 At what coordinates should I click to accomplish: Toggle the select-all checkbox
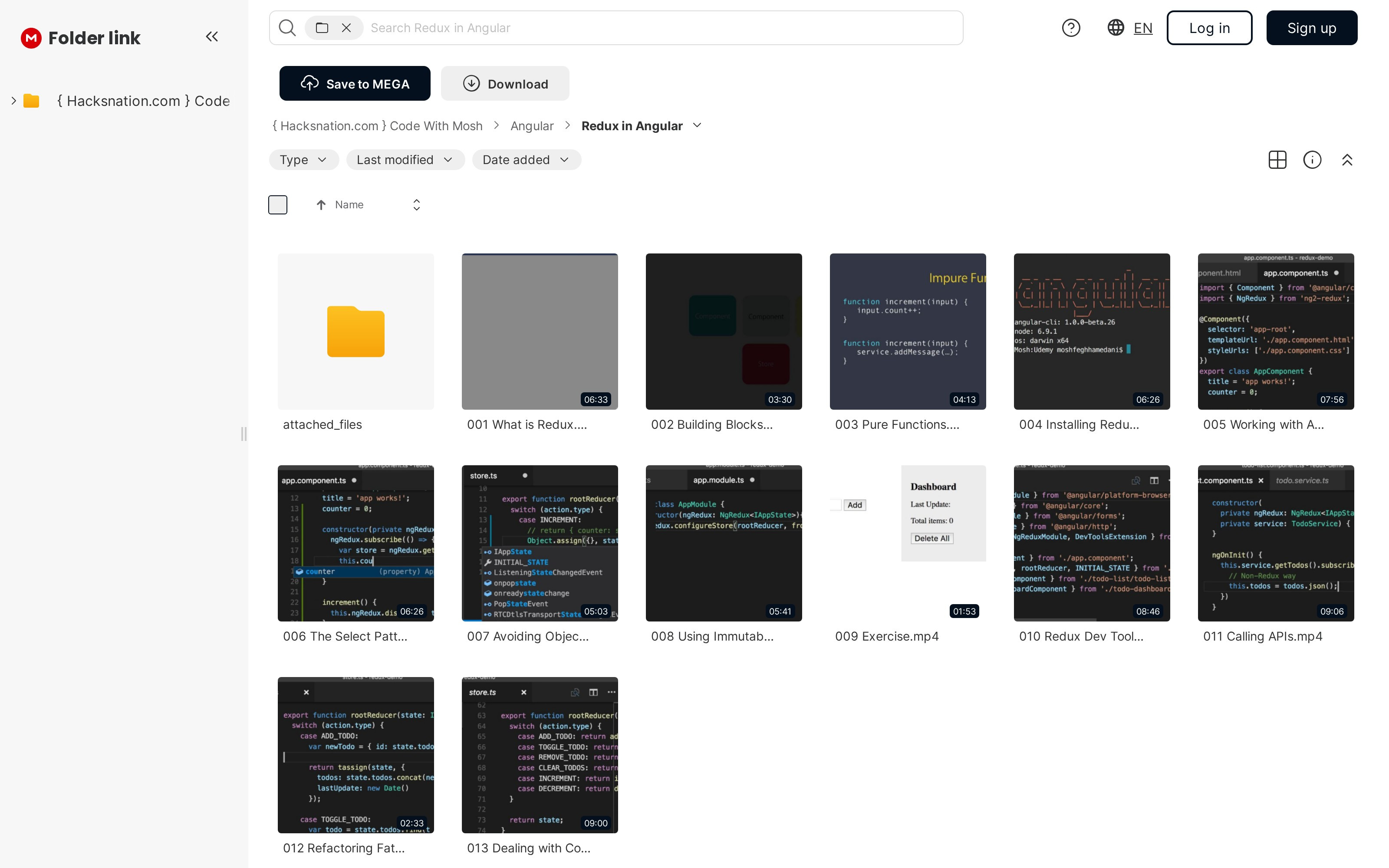click(278, 205)
